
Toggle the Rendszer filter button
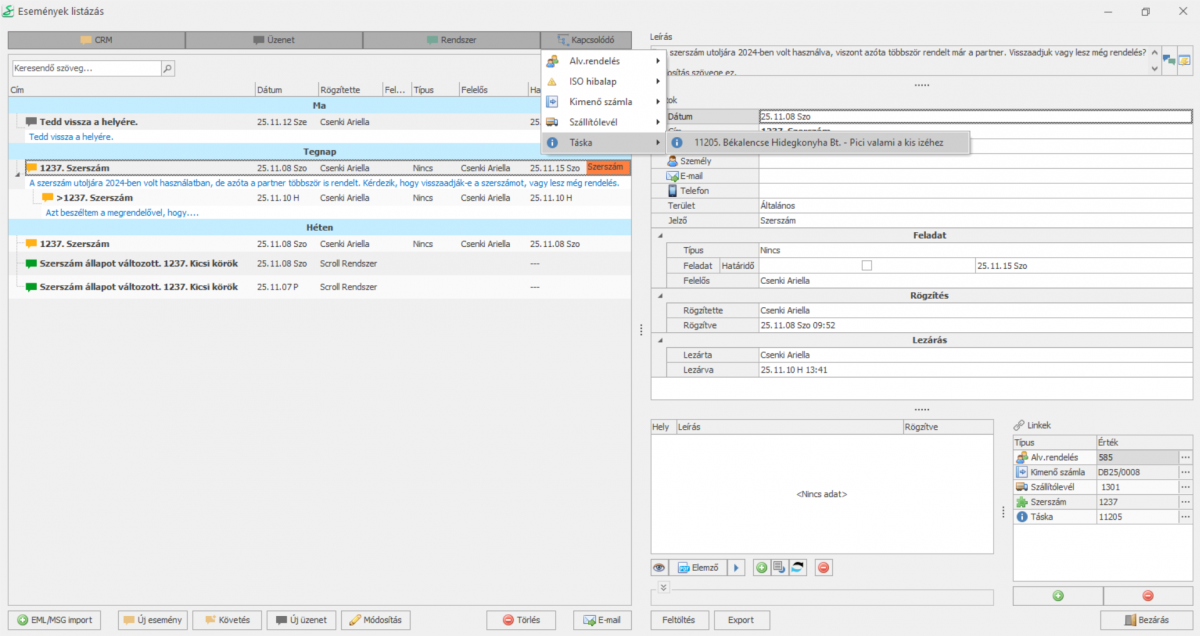pyautogui.click(x=451, y=40)
